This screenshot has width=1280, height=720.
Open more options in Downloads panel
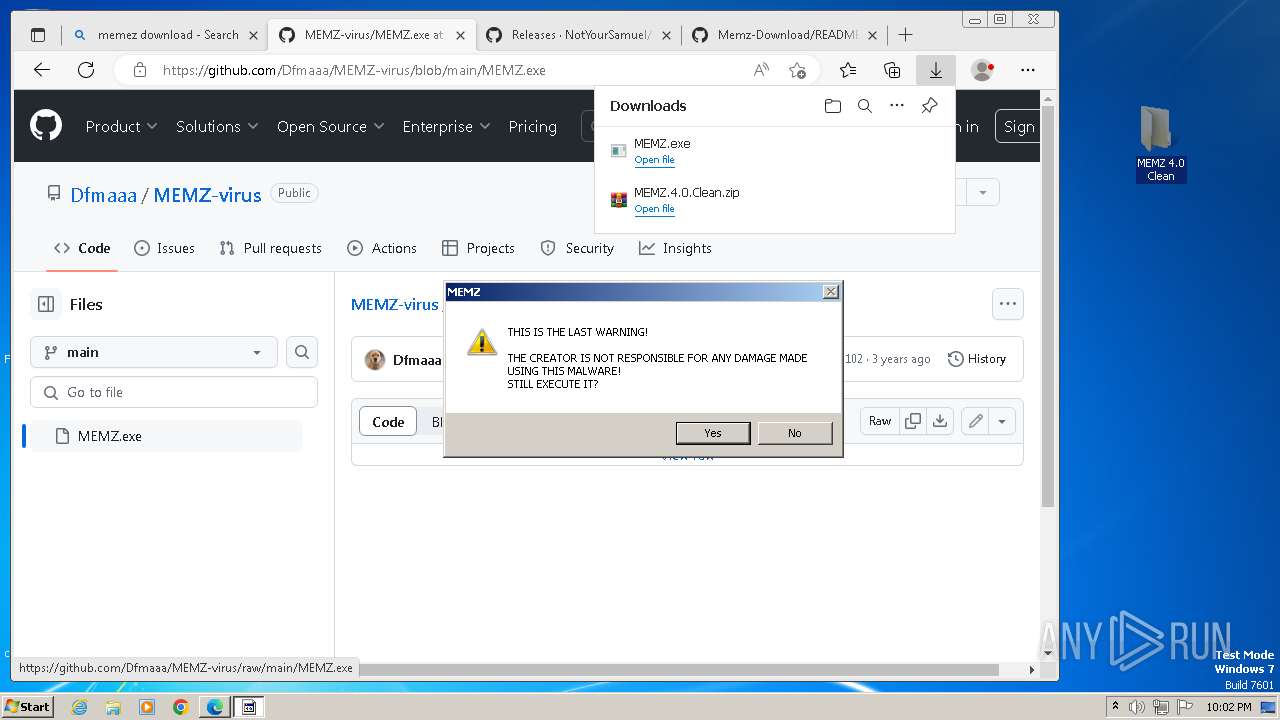(897, 106)
